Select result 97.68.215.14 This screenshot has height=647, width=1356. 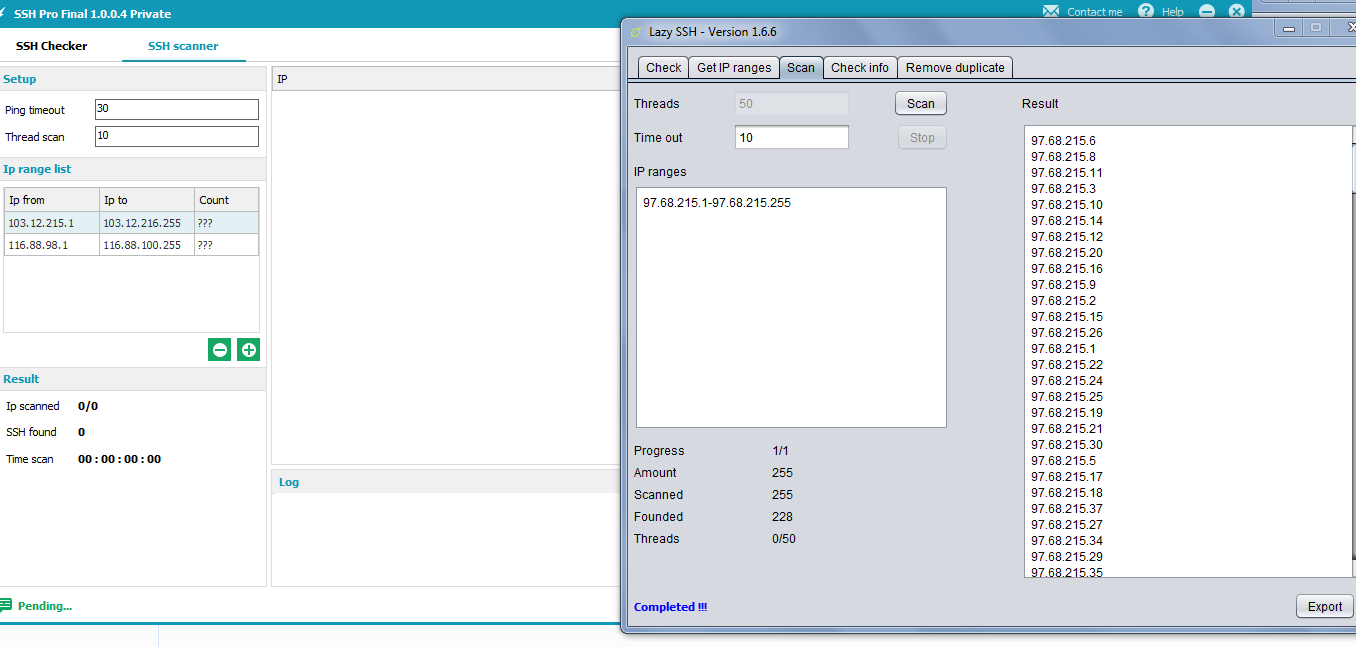(x=1067, y=221)
